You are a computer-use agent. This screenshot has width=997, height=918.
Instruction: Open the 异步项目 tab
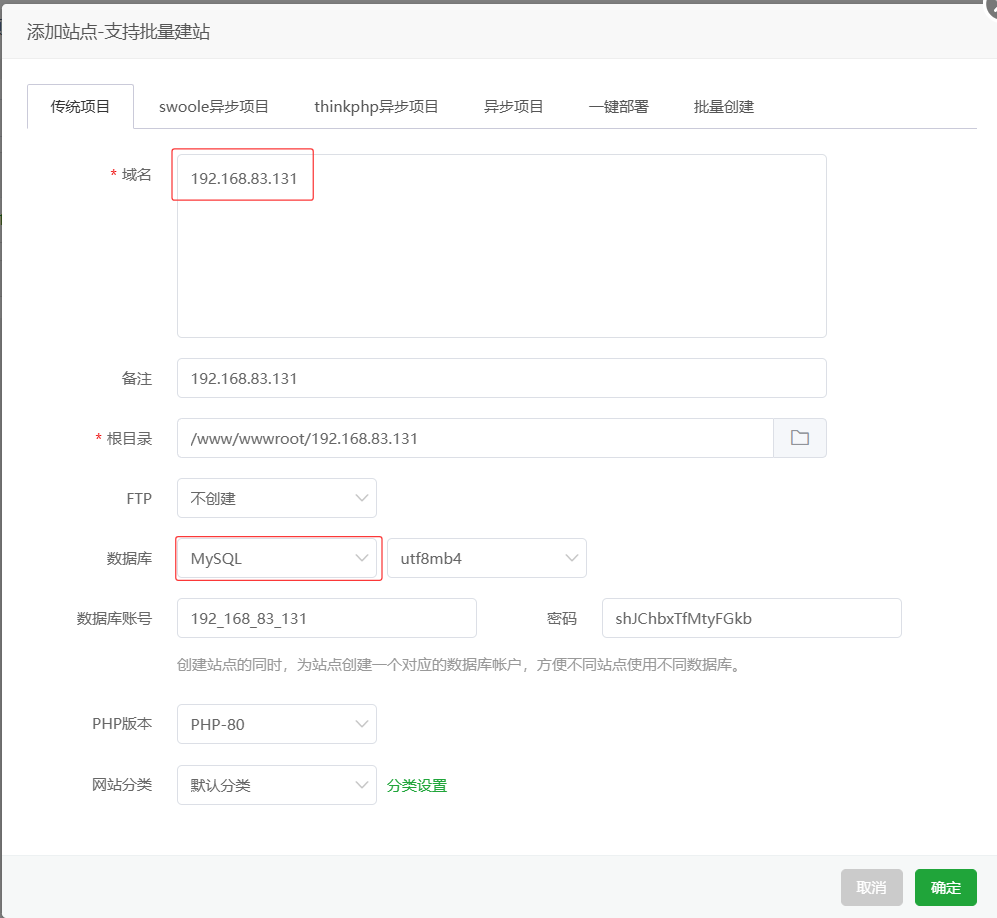[x=513, y=107]
